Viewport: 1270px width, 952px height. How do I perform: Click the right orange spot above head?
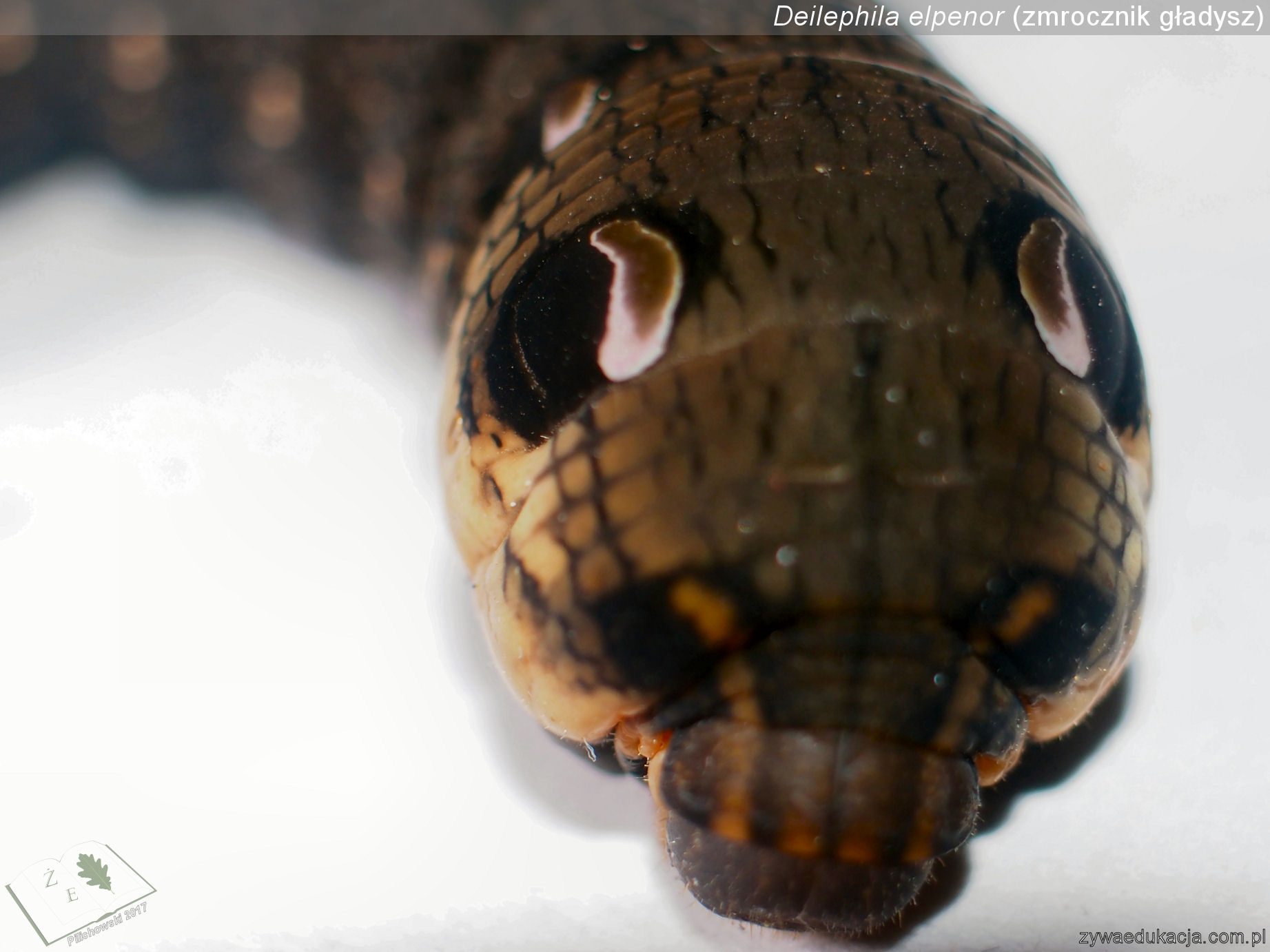pos(1027,610)
